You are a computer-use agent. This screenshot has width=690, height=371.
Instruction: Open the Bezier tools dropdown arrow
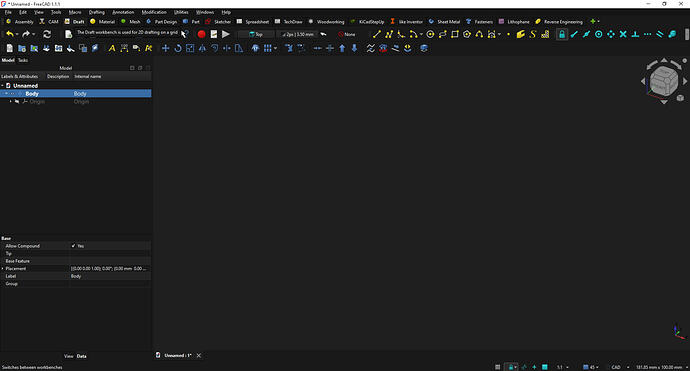(x=499, y=34)
